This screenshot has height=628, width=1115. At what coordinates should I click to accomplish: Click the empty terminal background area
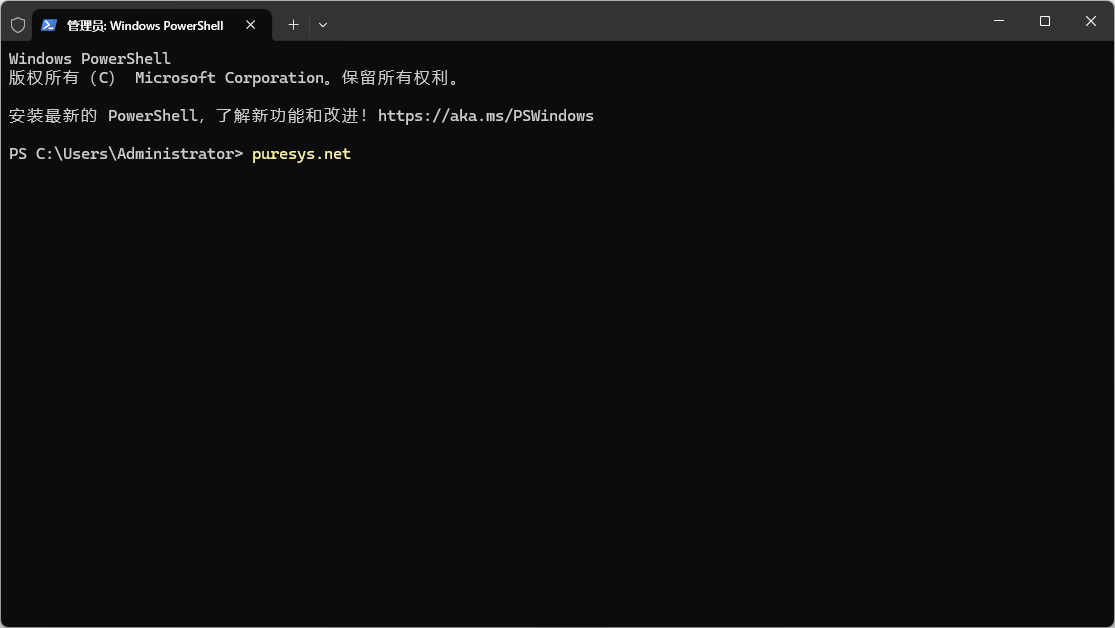(550, 400)
